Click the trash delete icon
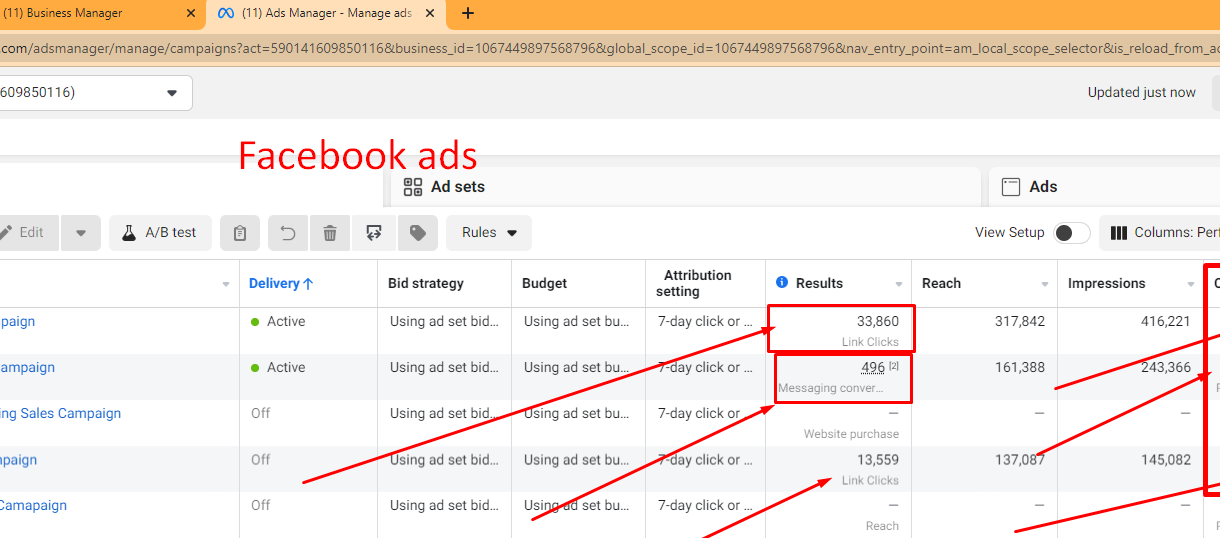This screenshot has height=538, width=1220. 330,233
